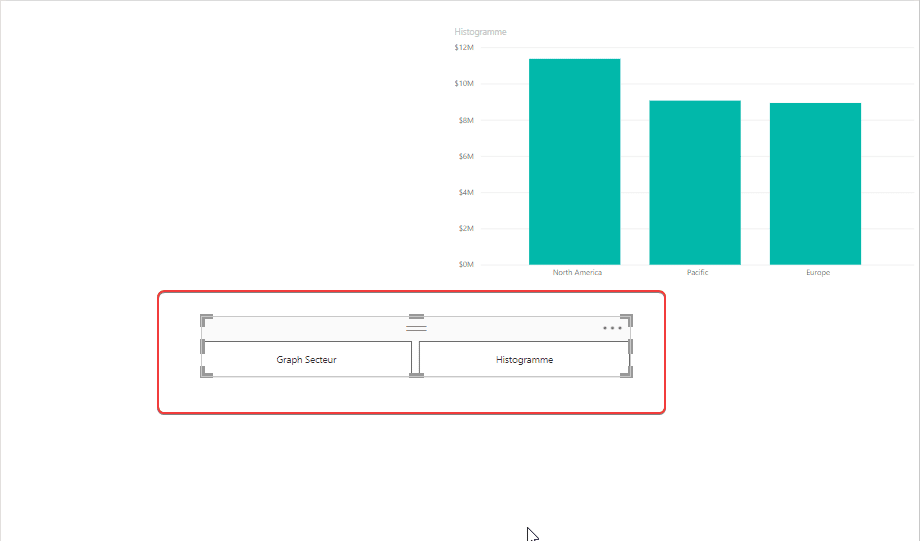Image resolution: width=923 pixels, height=541 pixels.
Task: Click the $0M value axis label
Action: 466,264
